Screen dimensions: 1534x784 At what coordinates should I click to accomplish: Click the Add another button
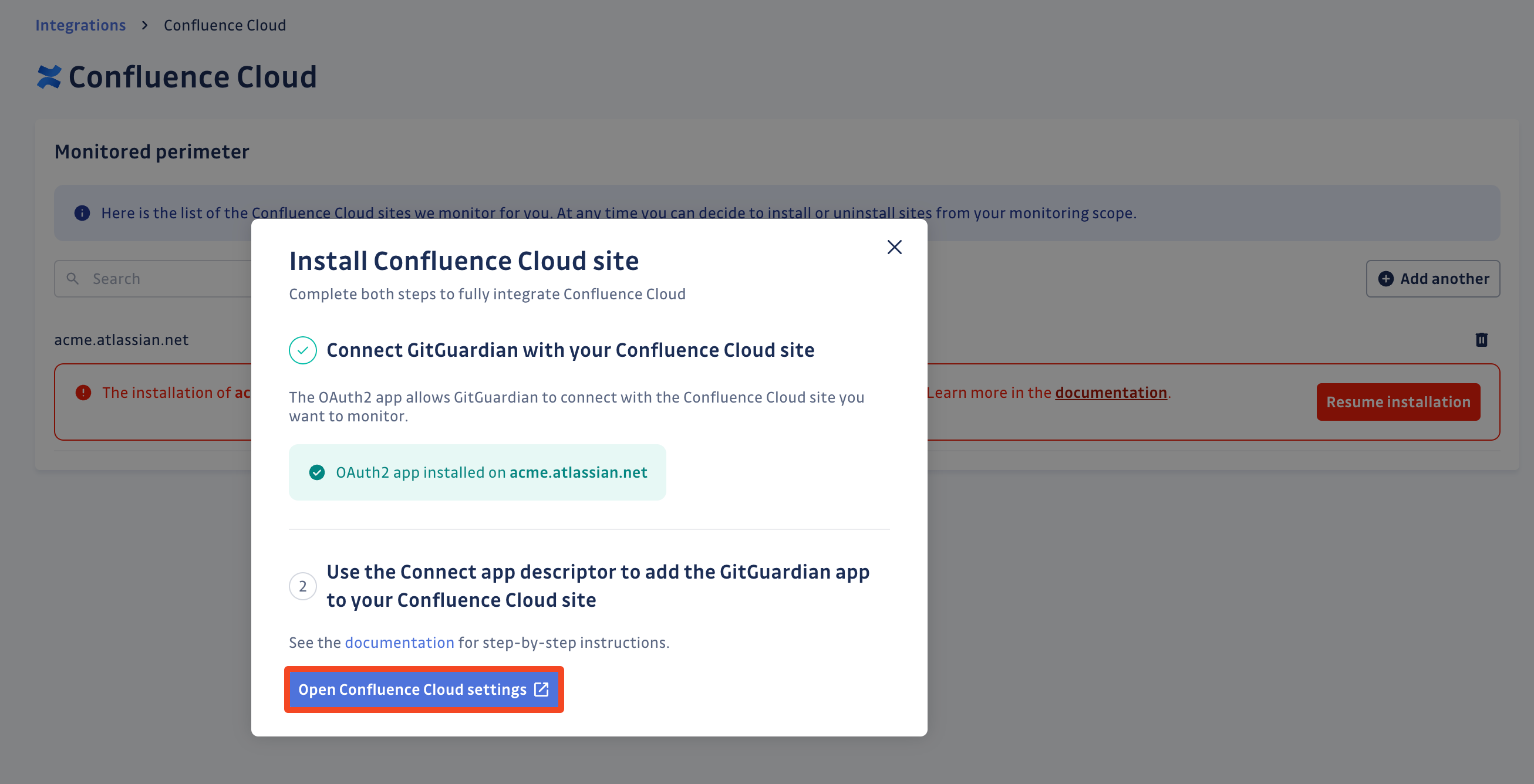1432,279
